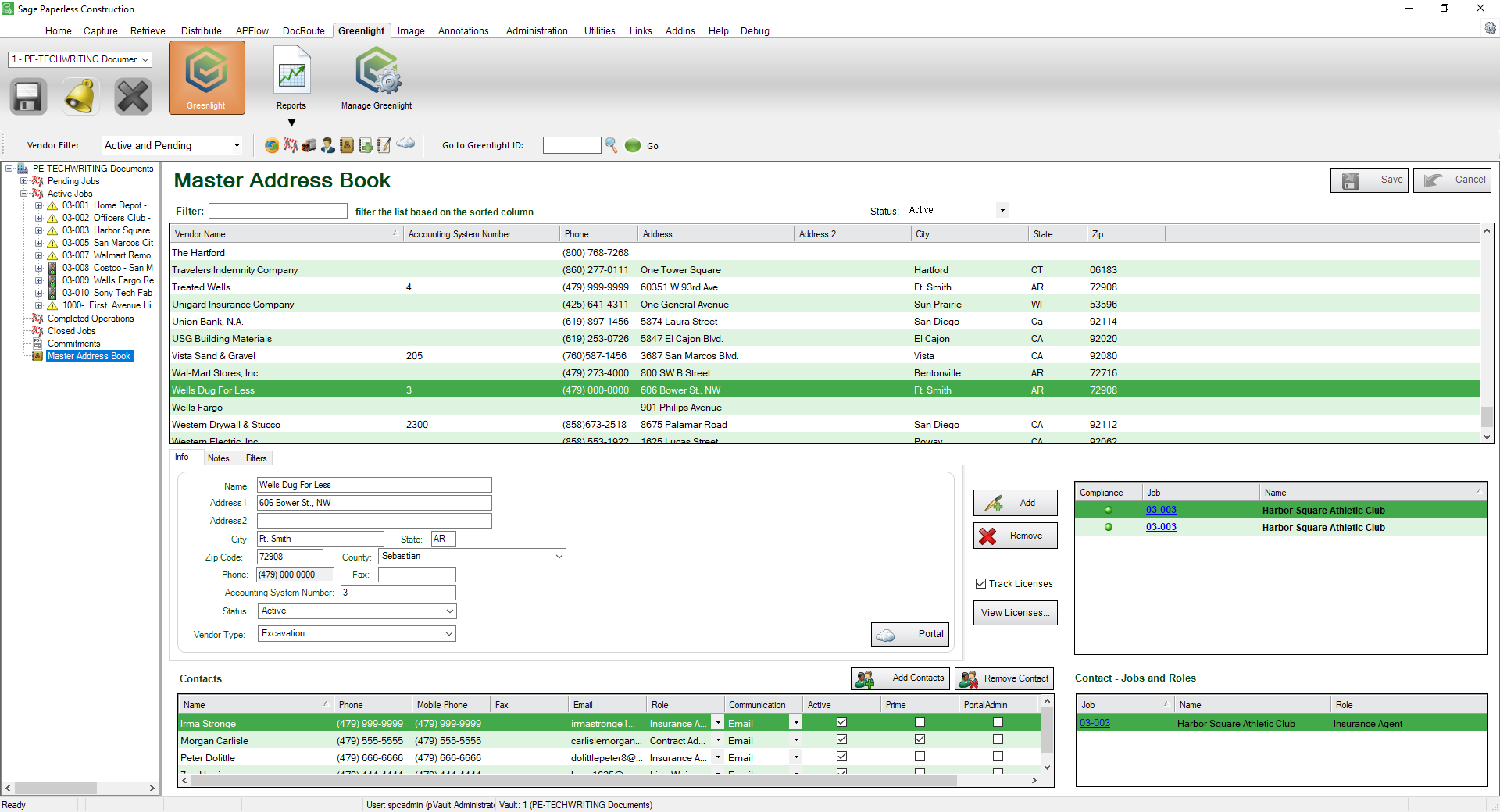This screenshot has width=1500, height=812.
Task: Uncheck Prime for Morgan Carlisle
Action: click(920, 739)
